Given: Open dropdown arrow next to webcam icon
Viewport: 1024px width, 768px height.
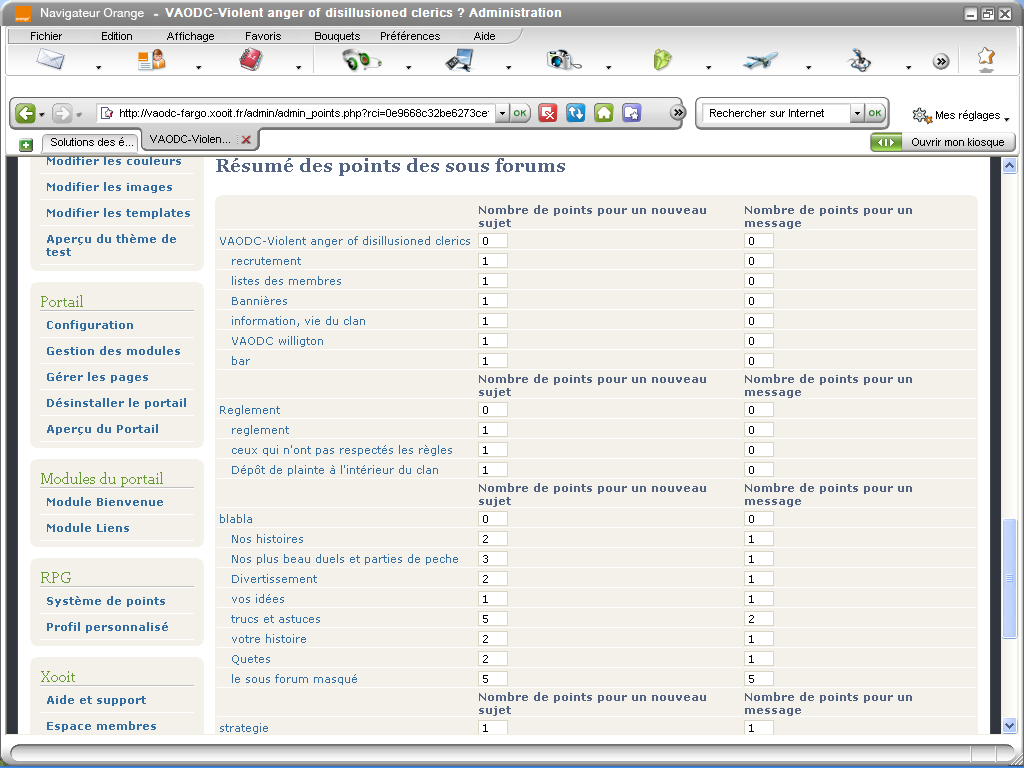Looking at the screenshot, I should [x=408, y=67].
